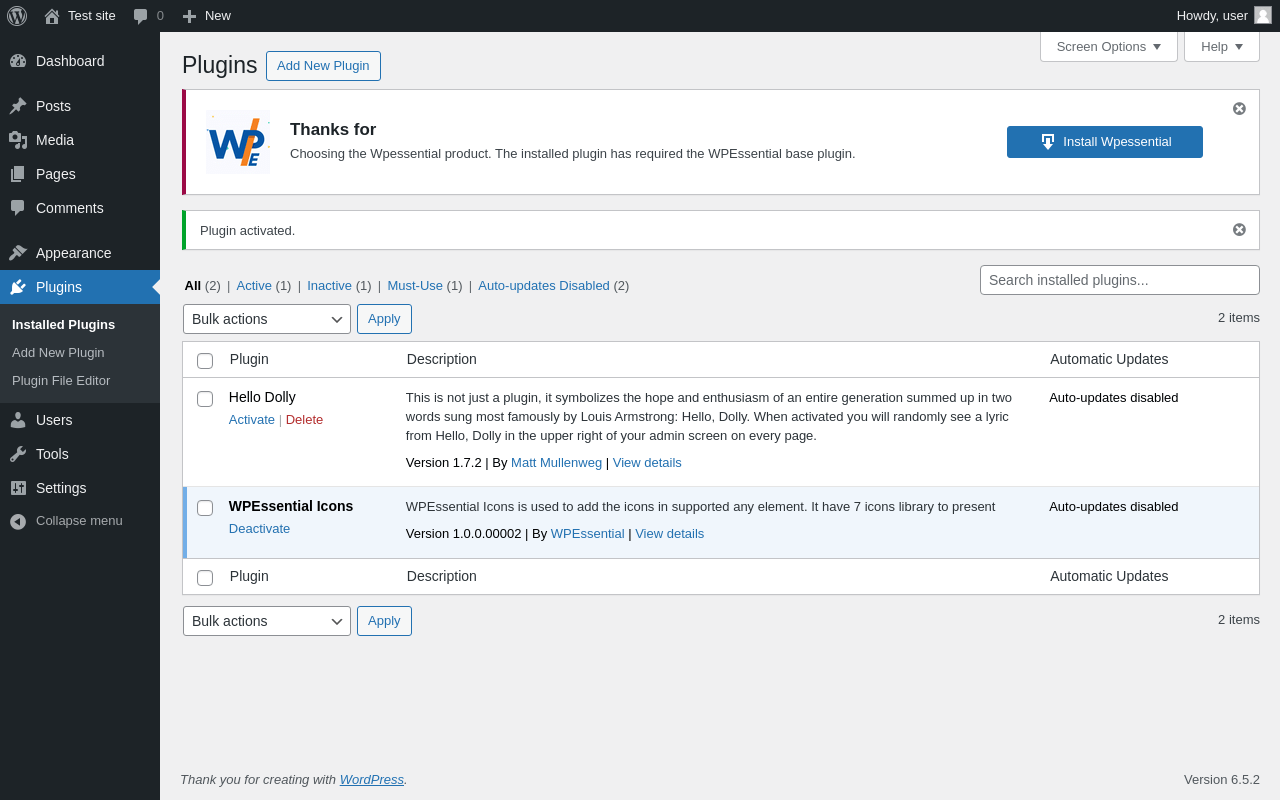This screenshot has width=1280, height=800.
Task: Open the bottom Bulk actions dropdown
Action: [x=267, y=621]
